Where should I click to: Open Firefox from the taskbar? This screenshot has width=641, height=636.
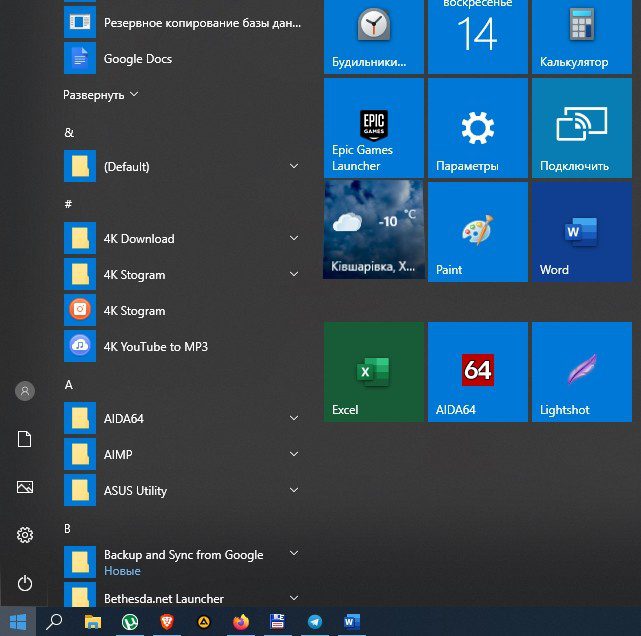[241, 622]
